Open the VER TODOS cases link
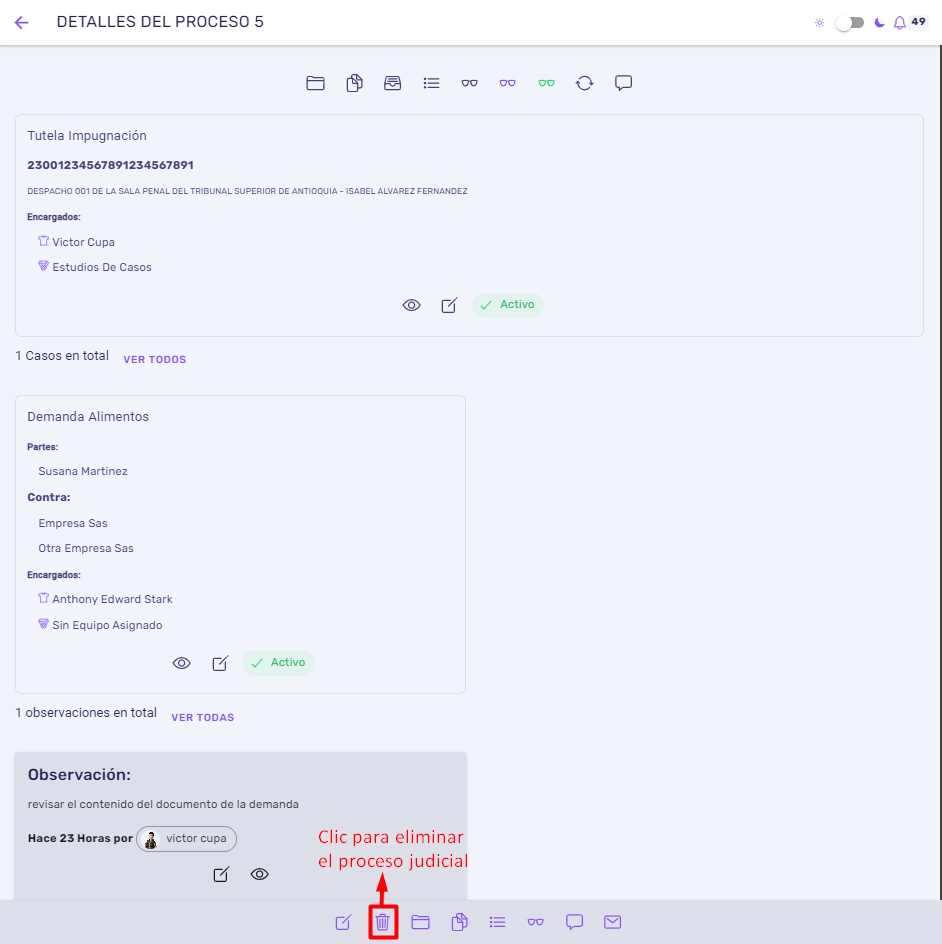 click(155, 359)
